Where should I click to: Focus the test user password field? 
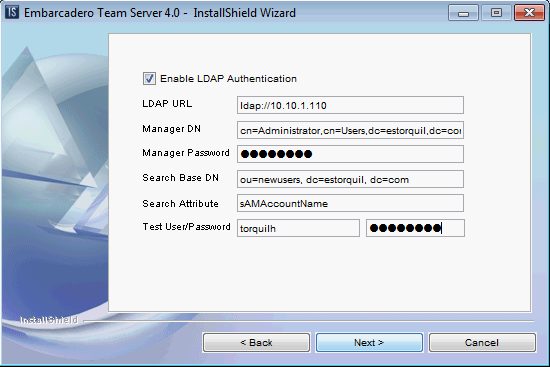pos(415,228)
